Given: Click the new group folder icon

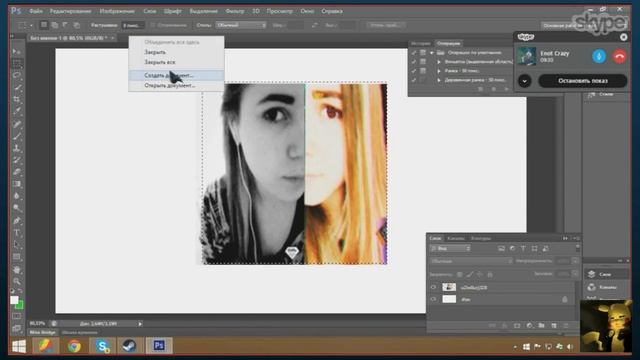Looking at the screenshot, I should 541,326.
